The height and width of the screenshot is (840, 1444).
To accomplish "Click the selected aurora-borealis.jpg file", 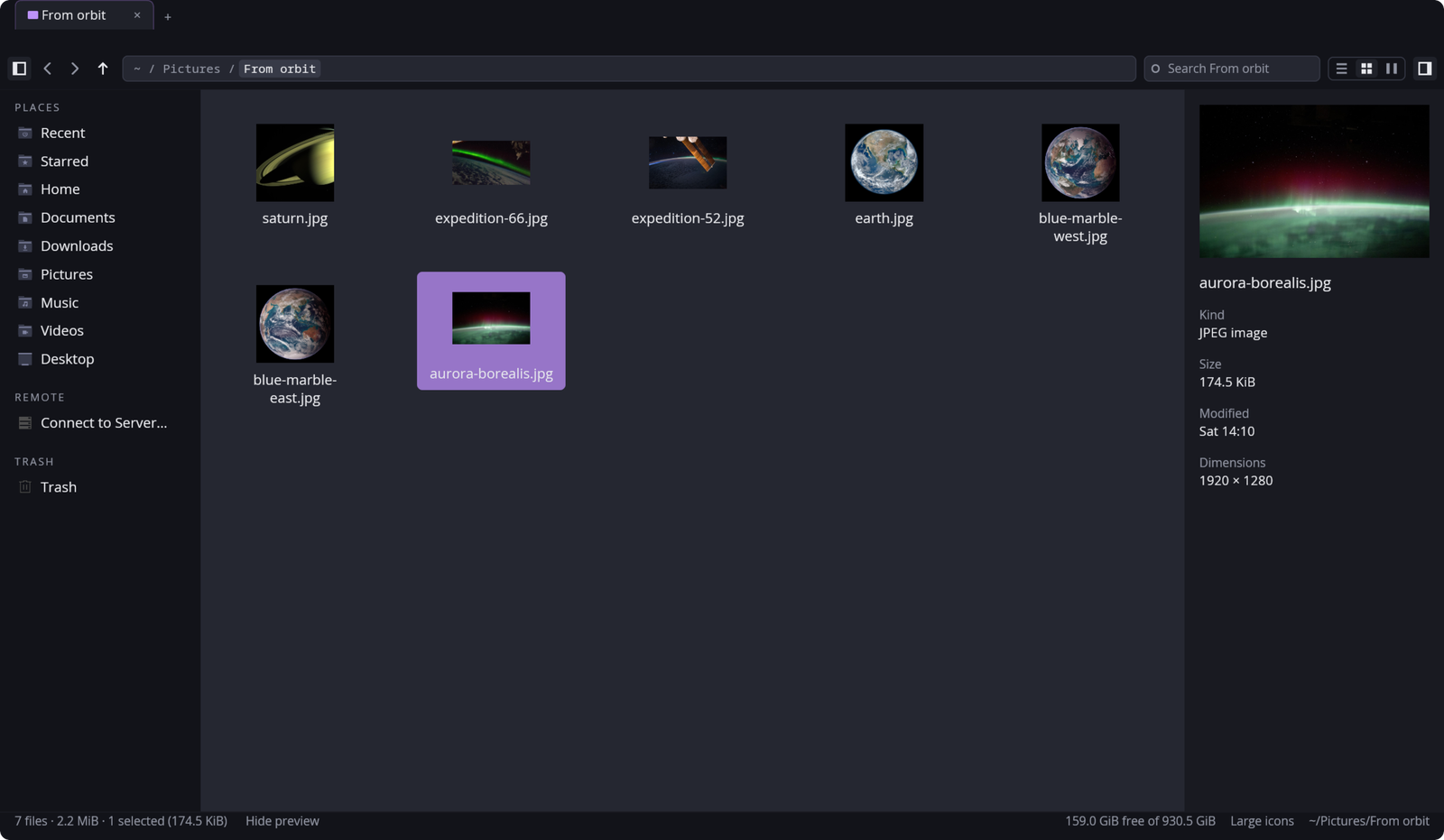I will tap(491, 331).
